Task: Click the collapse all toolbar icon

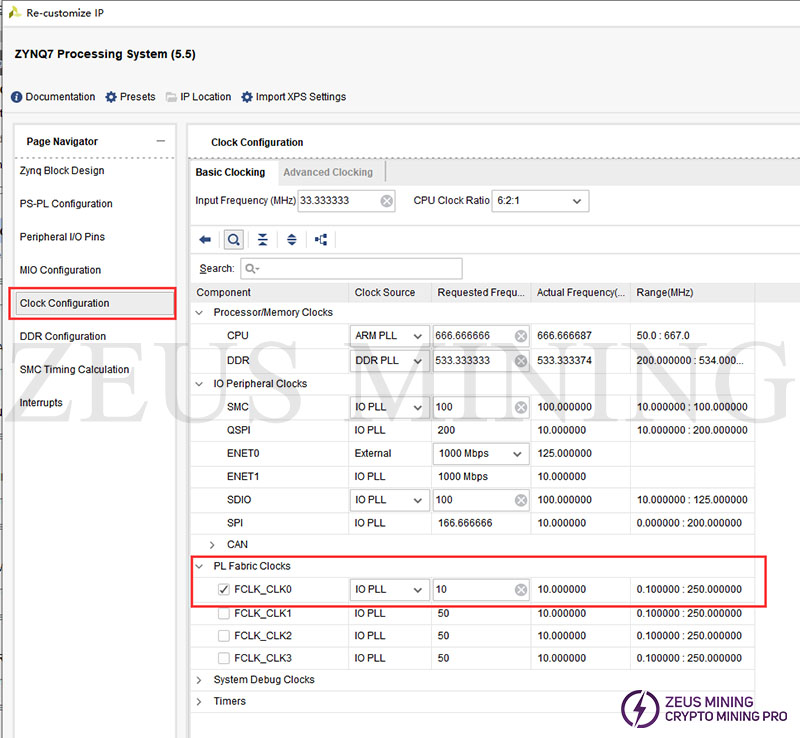Action: click(x=262, y=240)
